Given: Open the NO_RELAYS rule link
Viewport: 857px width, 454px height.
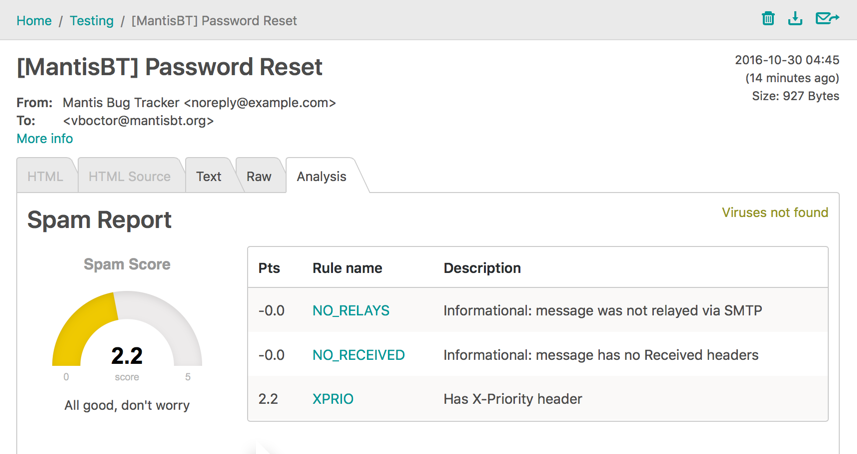Looking at the screenshot, I should (x=351, y=311).
